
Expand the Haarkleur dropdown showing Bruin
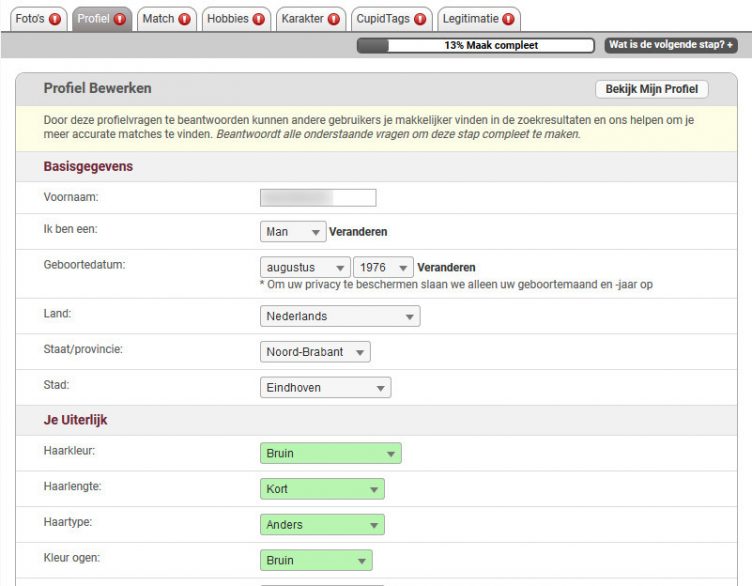pos(330,454)
